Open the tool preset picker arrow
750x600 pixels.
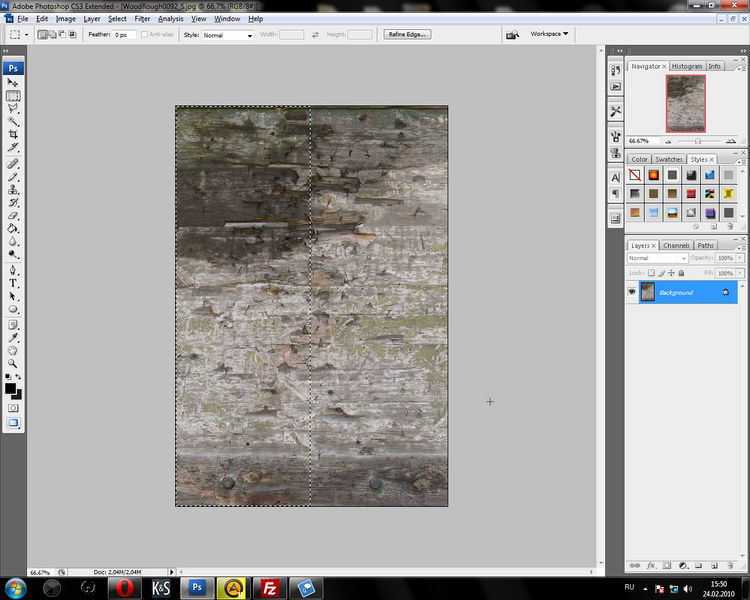[26, 35]
